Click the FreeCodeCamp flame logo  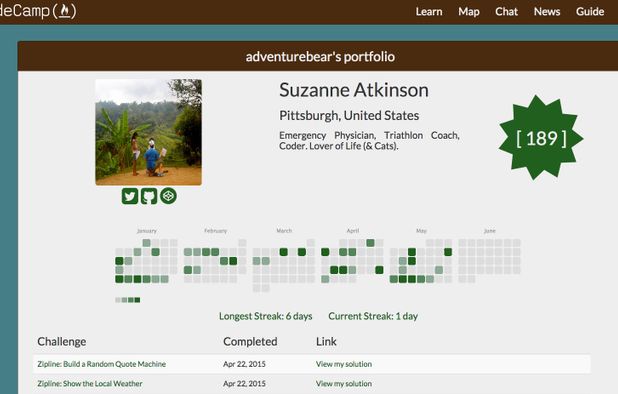coord(64,11)
